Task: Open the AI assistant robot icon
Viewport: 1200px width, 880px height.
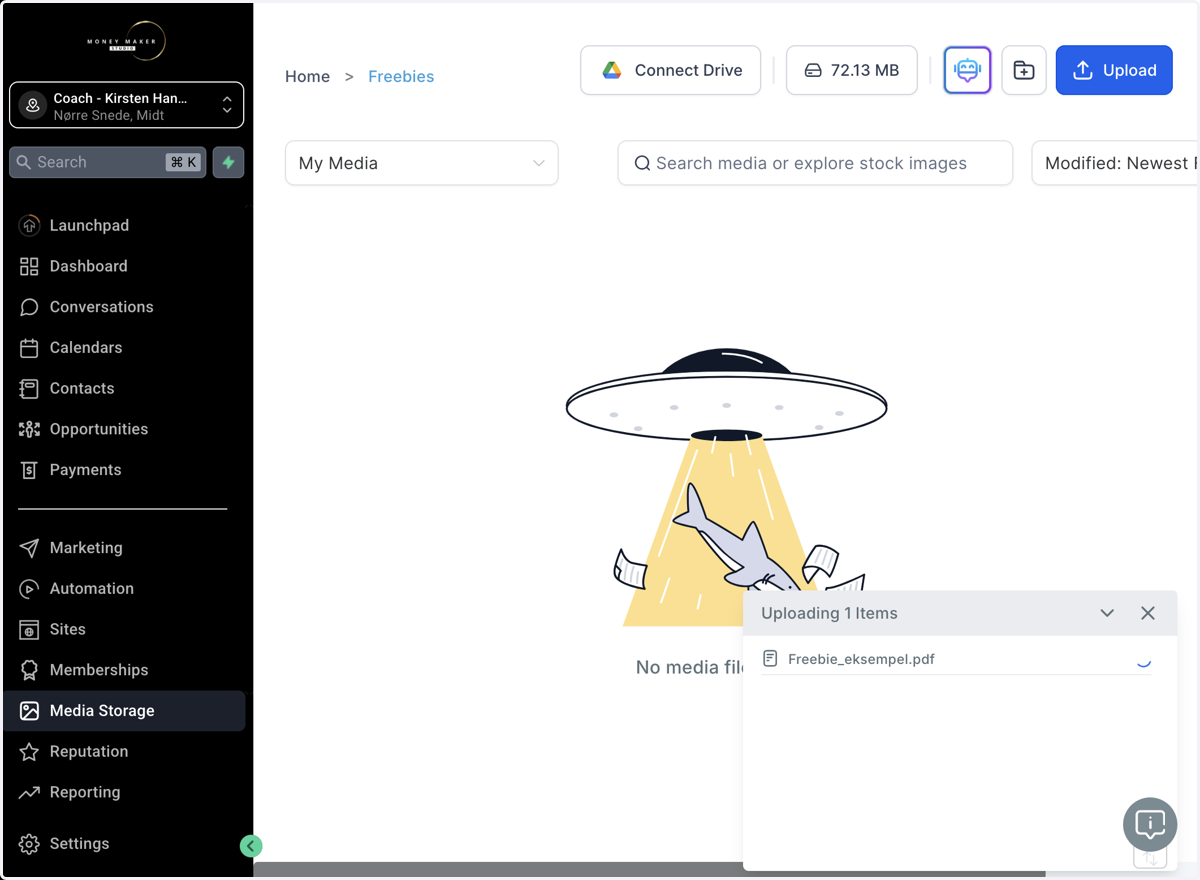Action: (x=967, y=70)
